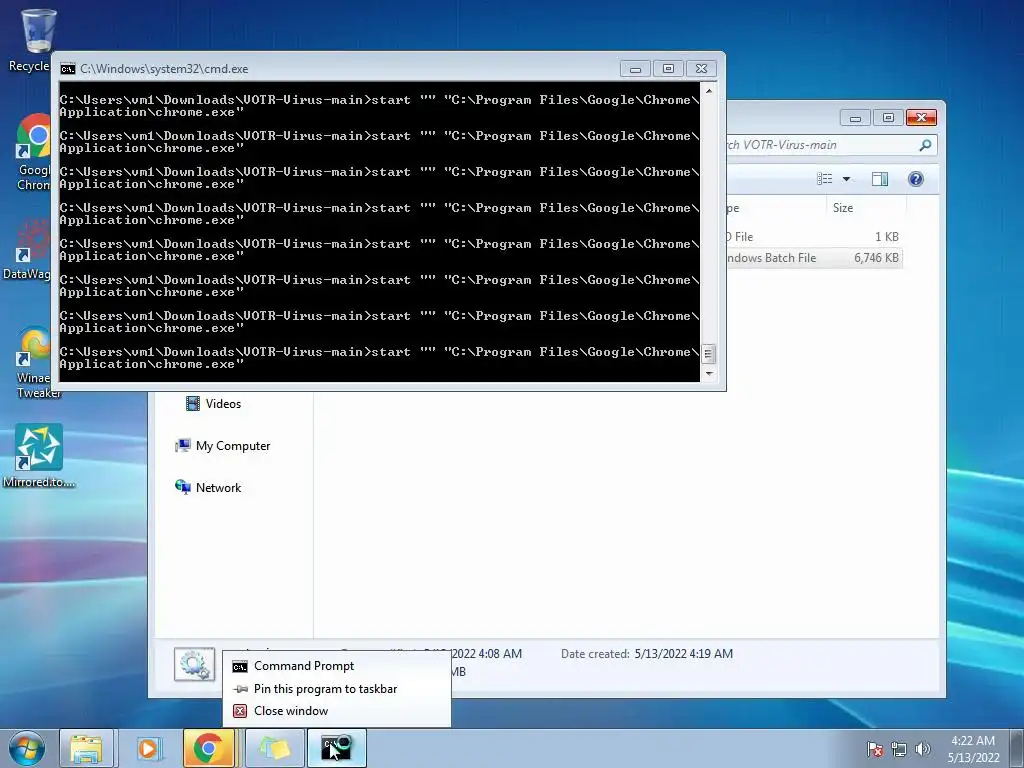
Task: Maximize the Explorer window
Action: (x=888, y=118)
